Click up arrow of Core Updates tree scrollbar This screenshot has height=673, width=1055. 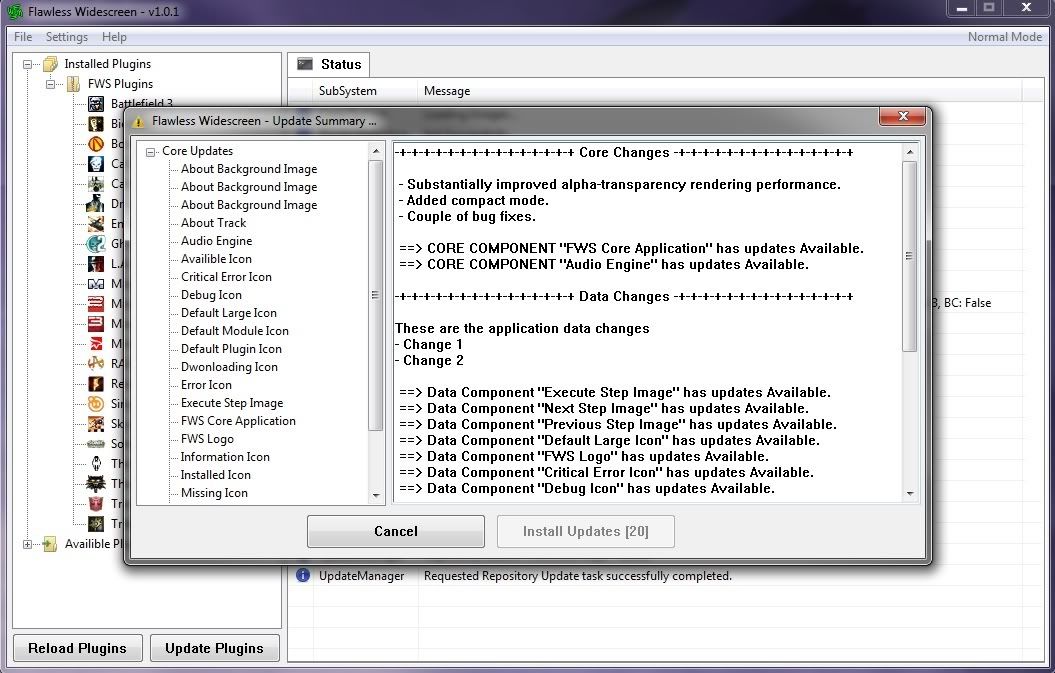point(375,151)
